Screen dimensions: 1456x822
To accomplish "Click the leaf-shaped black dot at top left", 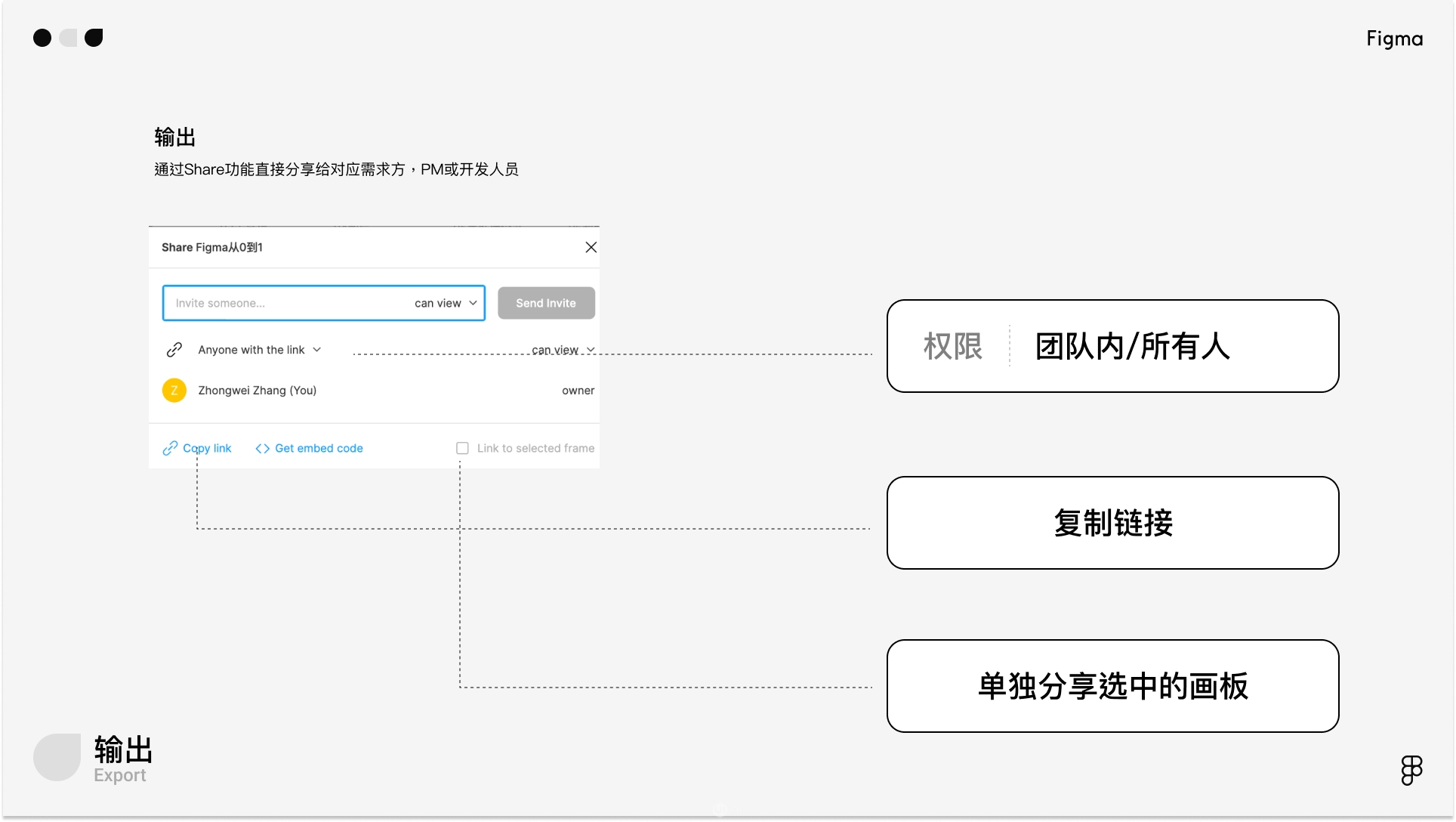I will pos(94,38).
